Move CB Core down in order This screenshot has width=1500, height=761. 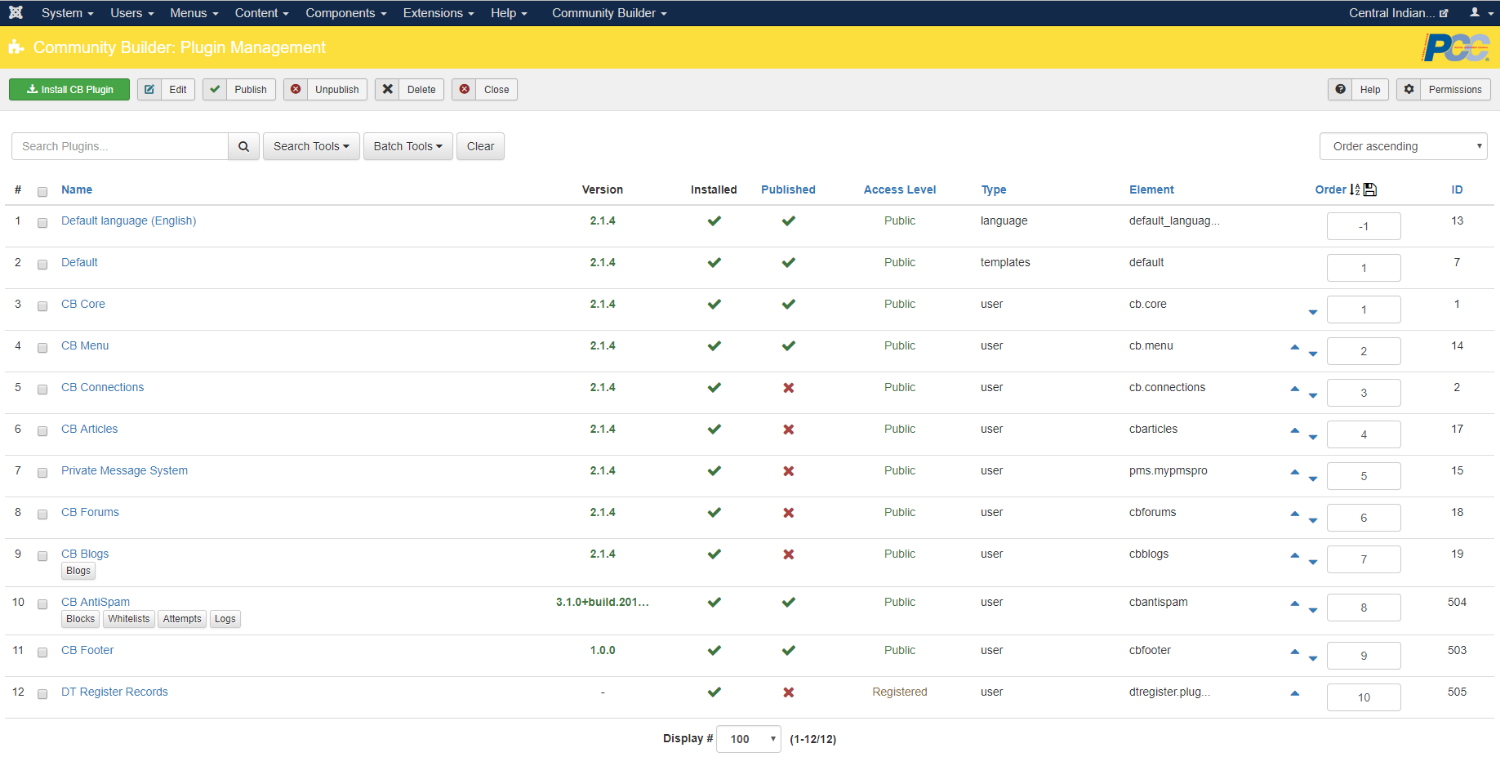(1313, 312)
